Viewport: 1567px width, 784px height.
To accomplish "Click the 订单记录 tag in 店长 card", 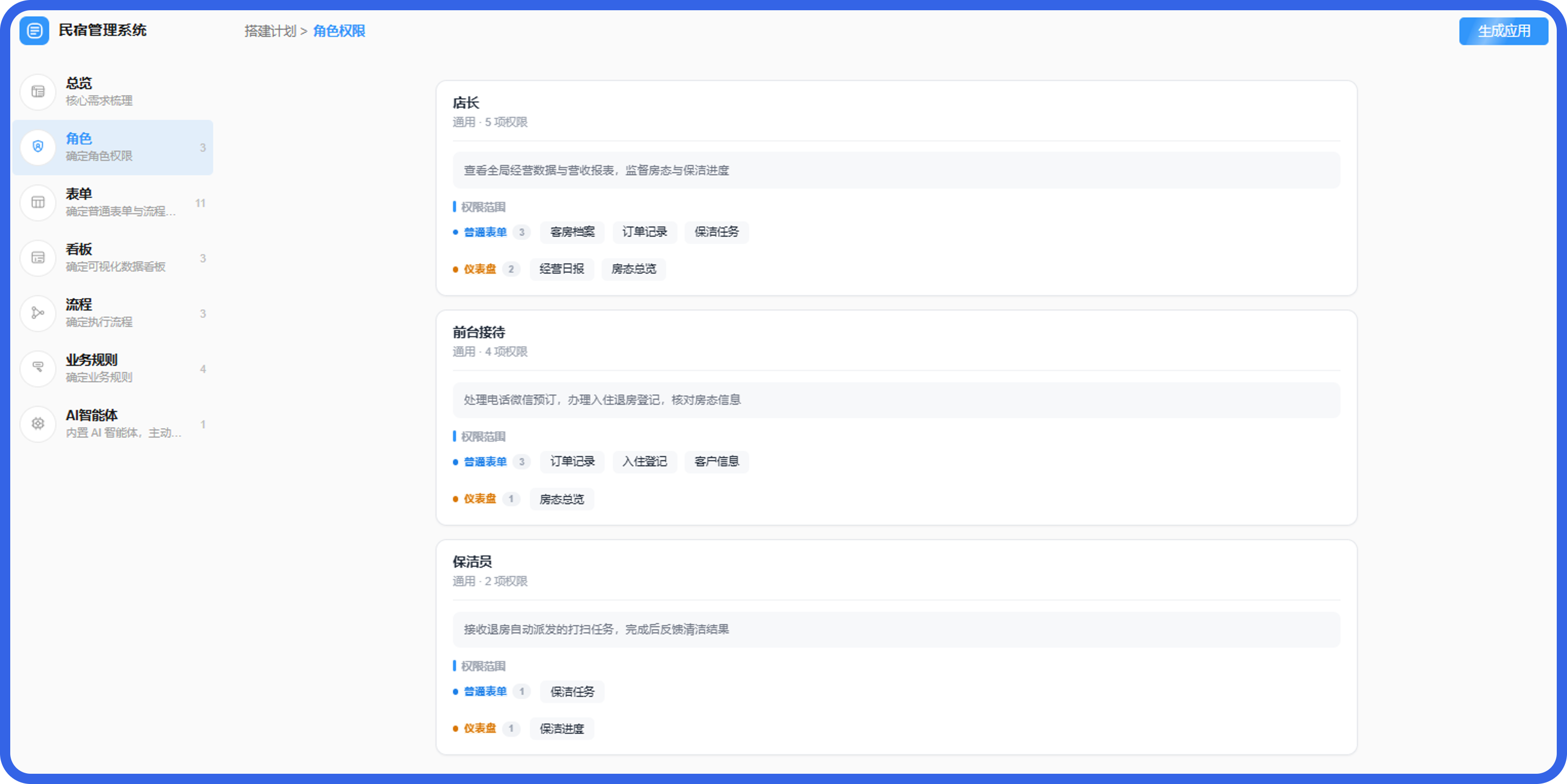I will click(x=644, y=232).
